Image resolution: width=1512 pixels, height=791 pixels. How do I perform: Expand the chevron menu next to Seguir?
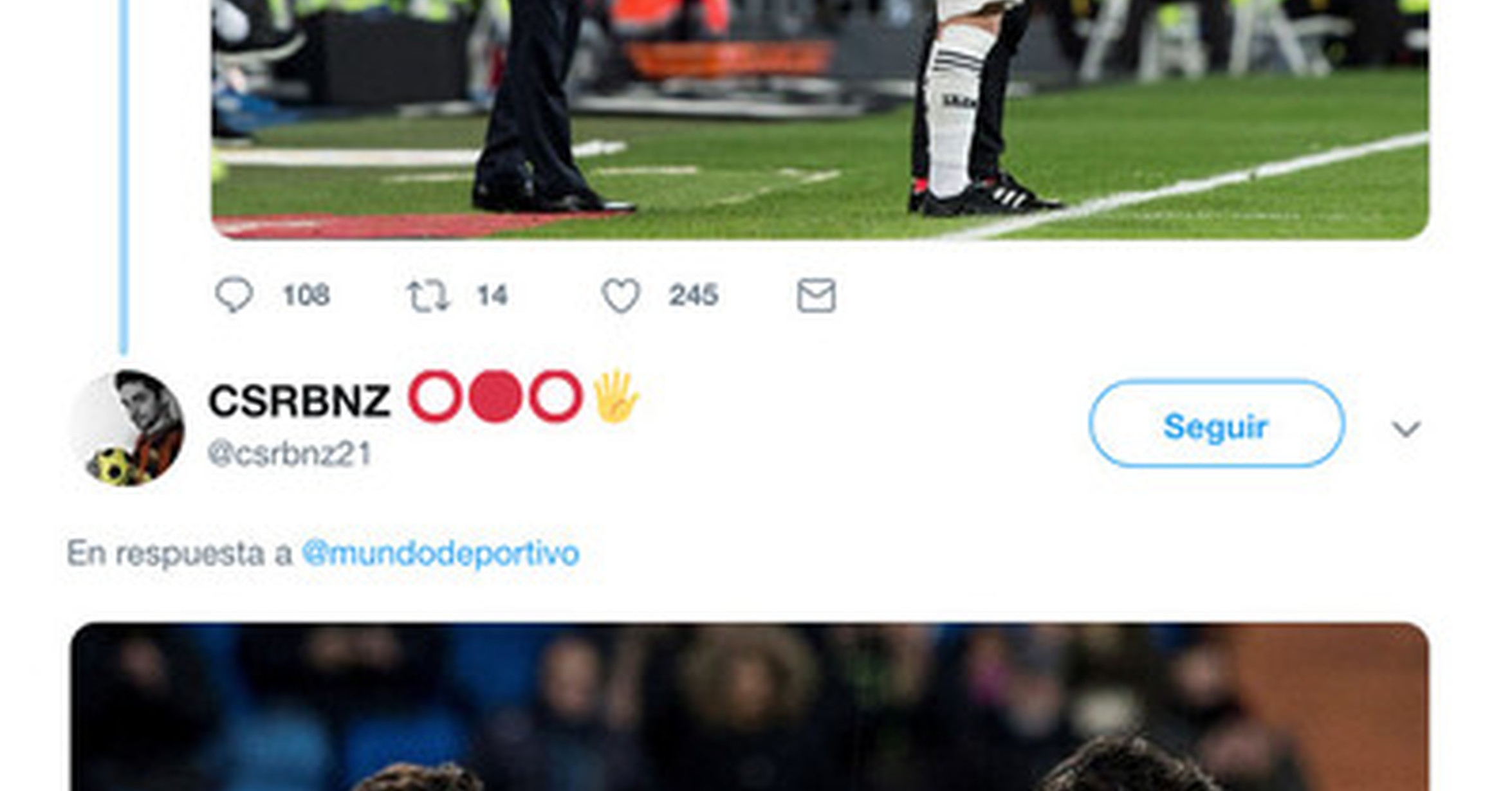(x=1406, y=428)
